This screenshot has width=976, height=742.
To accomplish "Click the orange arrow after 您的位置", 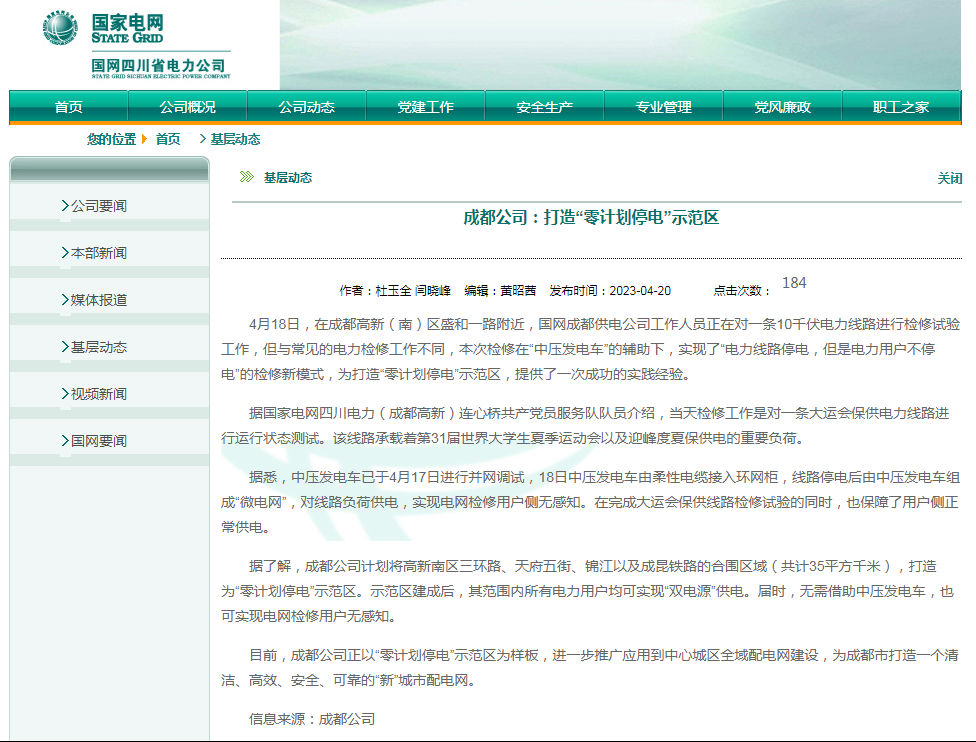I will (144, 139).
